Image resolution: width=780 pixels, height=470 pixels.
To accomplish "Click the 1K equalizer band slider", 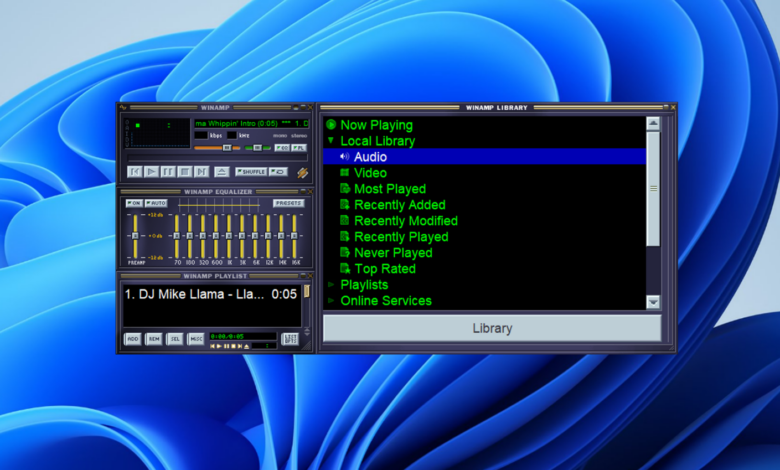I will pos(229,236).
